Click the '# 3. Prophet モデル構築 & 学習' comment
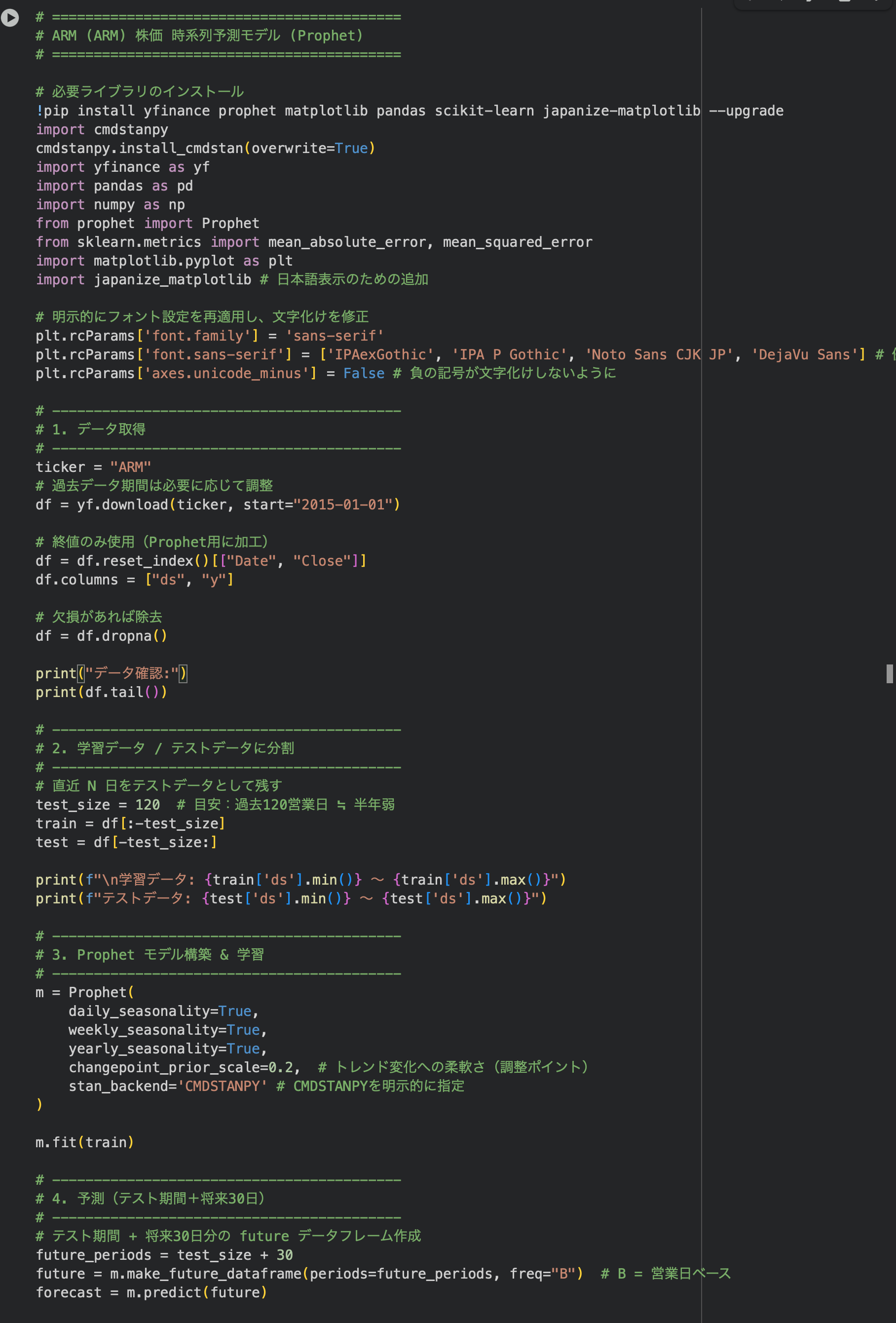Screen dimensions: 896x1323 [x=149, y=955]
